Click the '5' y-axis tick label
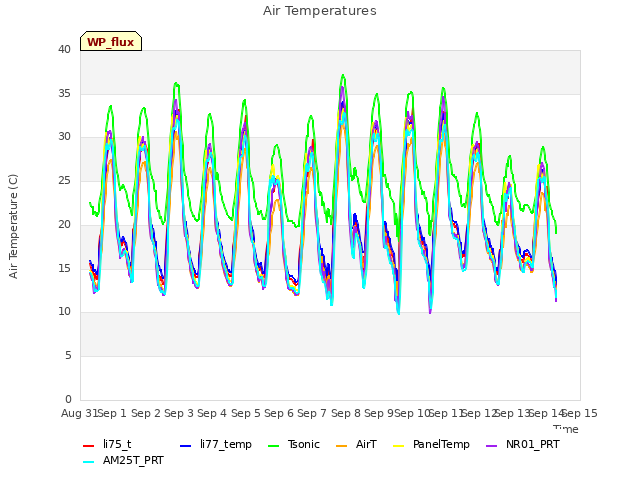The width and height of the screenshot is (640, 480). 68,356
